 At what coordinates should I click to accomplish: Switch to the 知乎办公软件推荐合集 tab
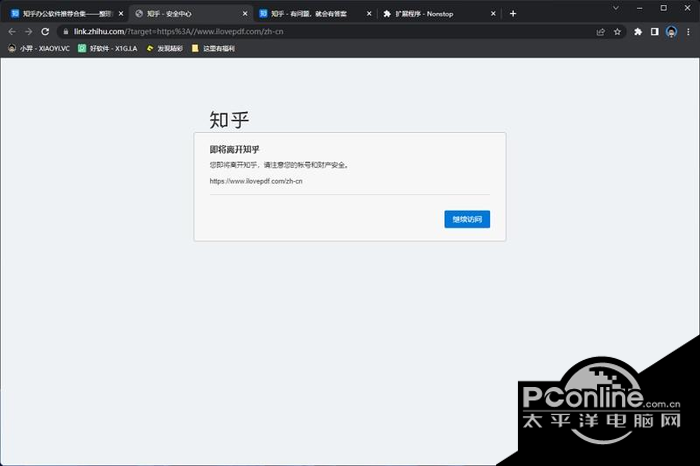[66, 14]
